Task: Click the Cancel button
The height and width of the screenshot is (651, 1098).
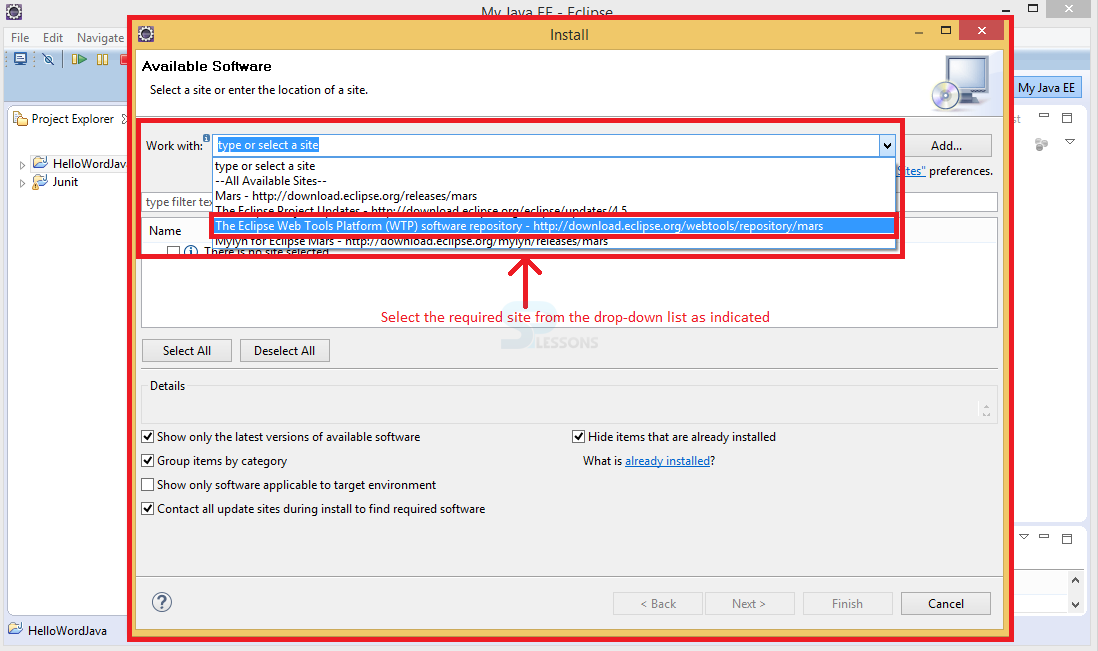Action: [x=945, y=603]
